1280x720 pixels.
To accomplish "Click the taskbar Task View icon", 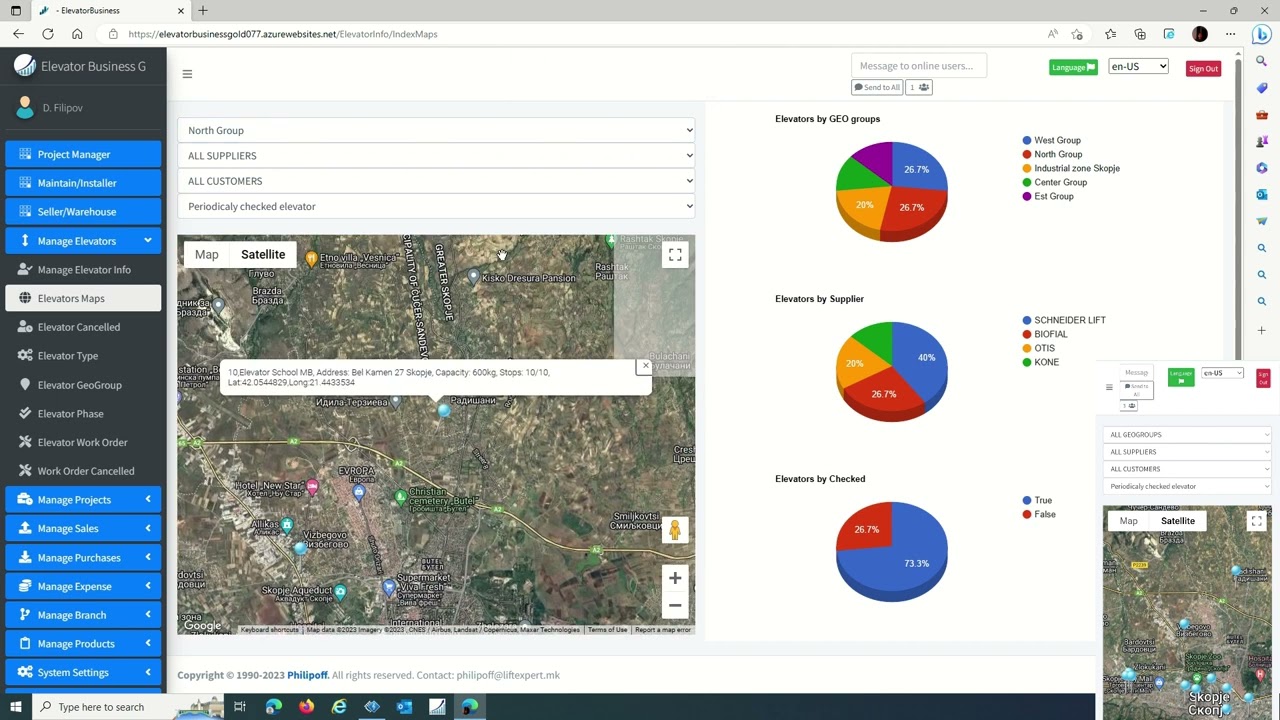I will (240, 707).
